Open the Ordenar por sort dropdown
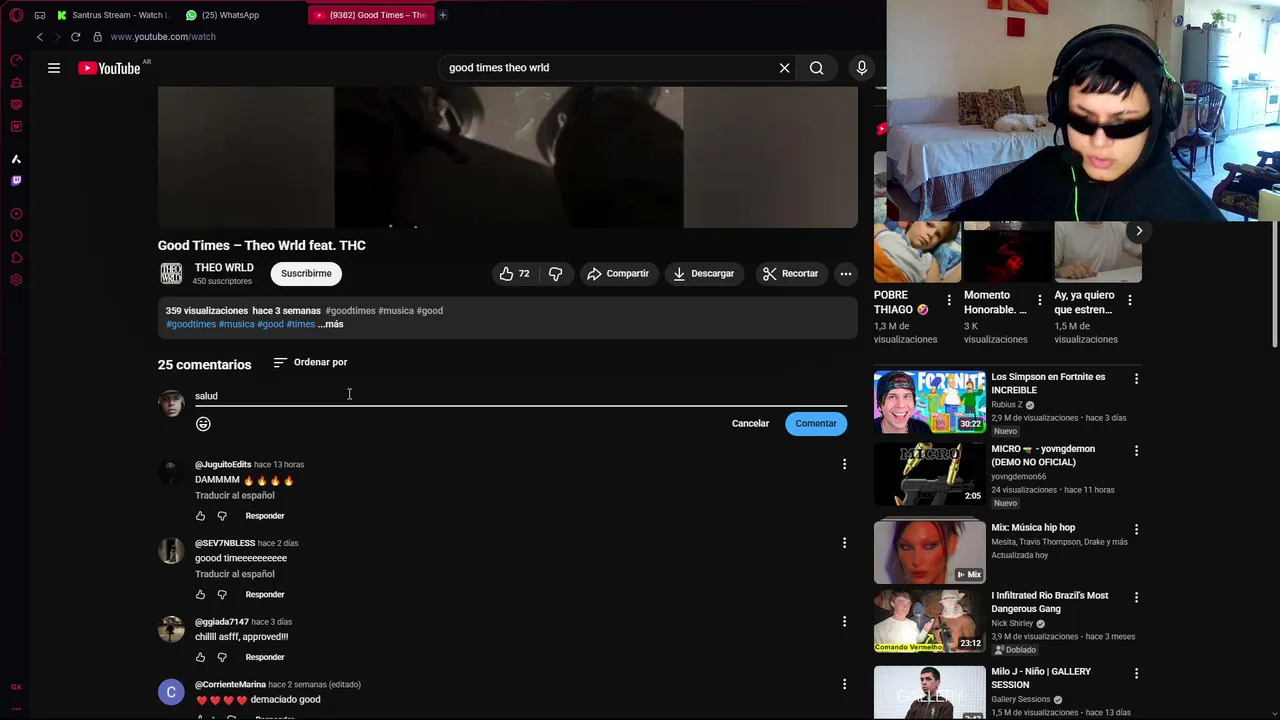Image resolution: width=1280 pixels, height=720 pixels. [310, 362]
